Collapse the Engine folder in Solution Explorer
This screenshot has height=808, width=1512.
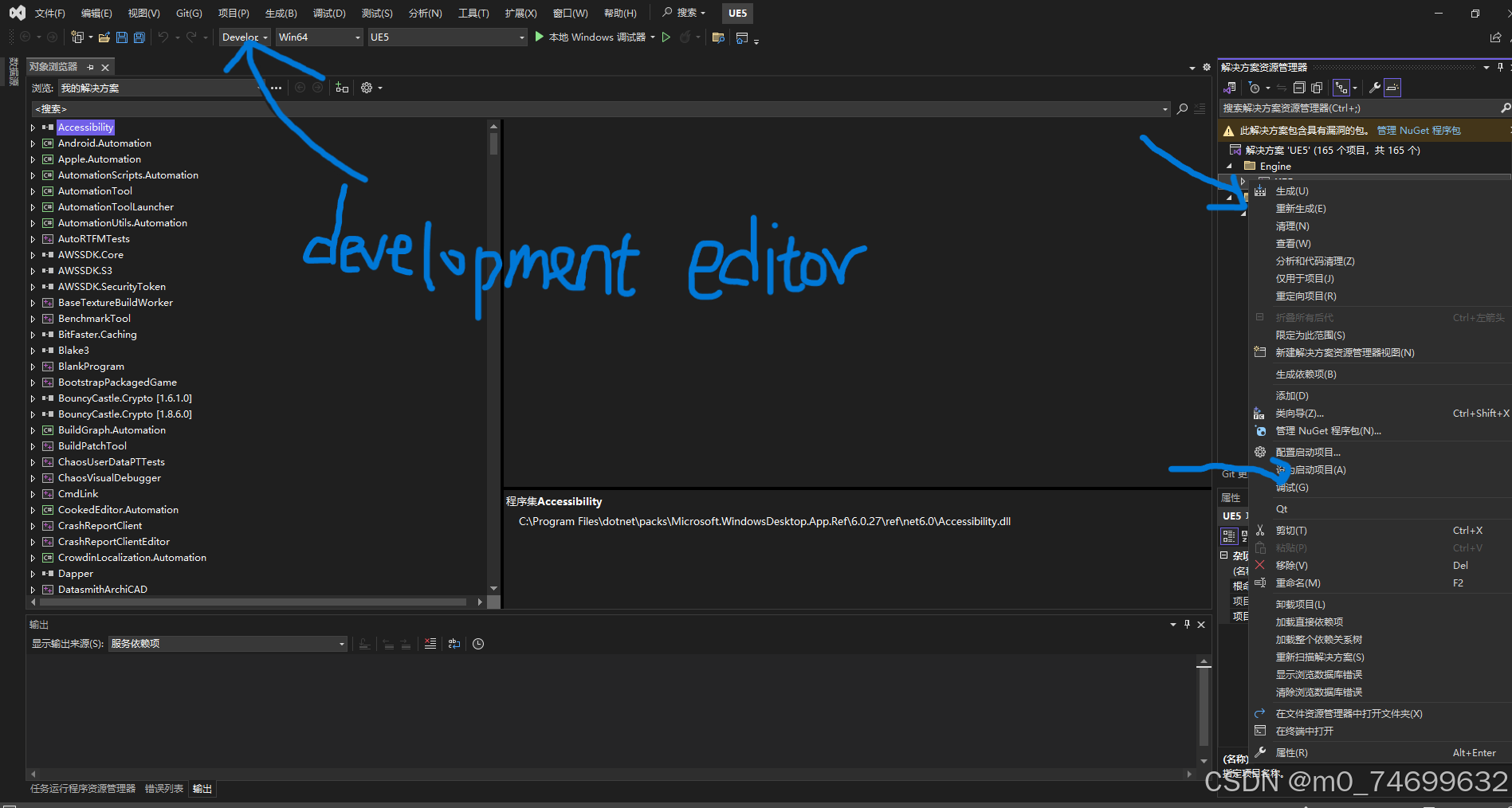coord(1228,167)
